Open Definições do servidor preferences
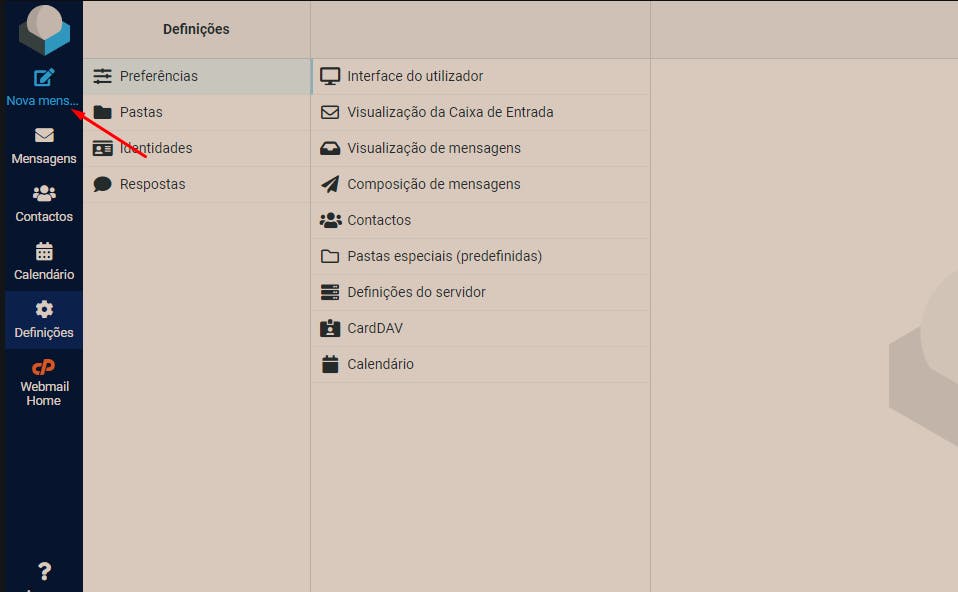This screenshot has width=958, height=592. tap(480, 293)
